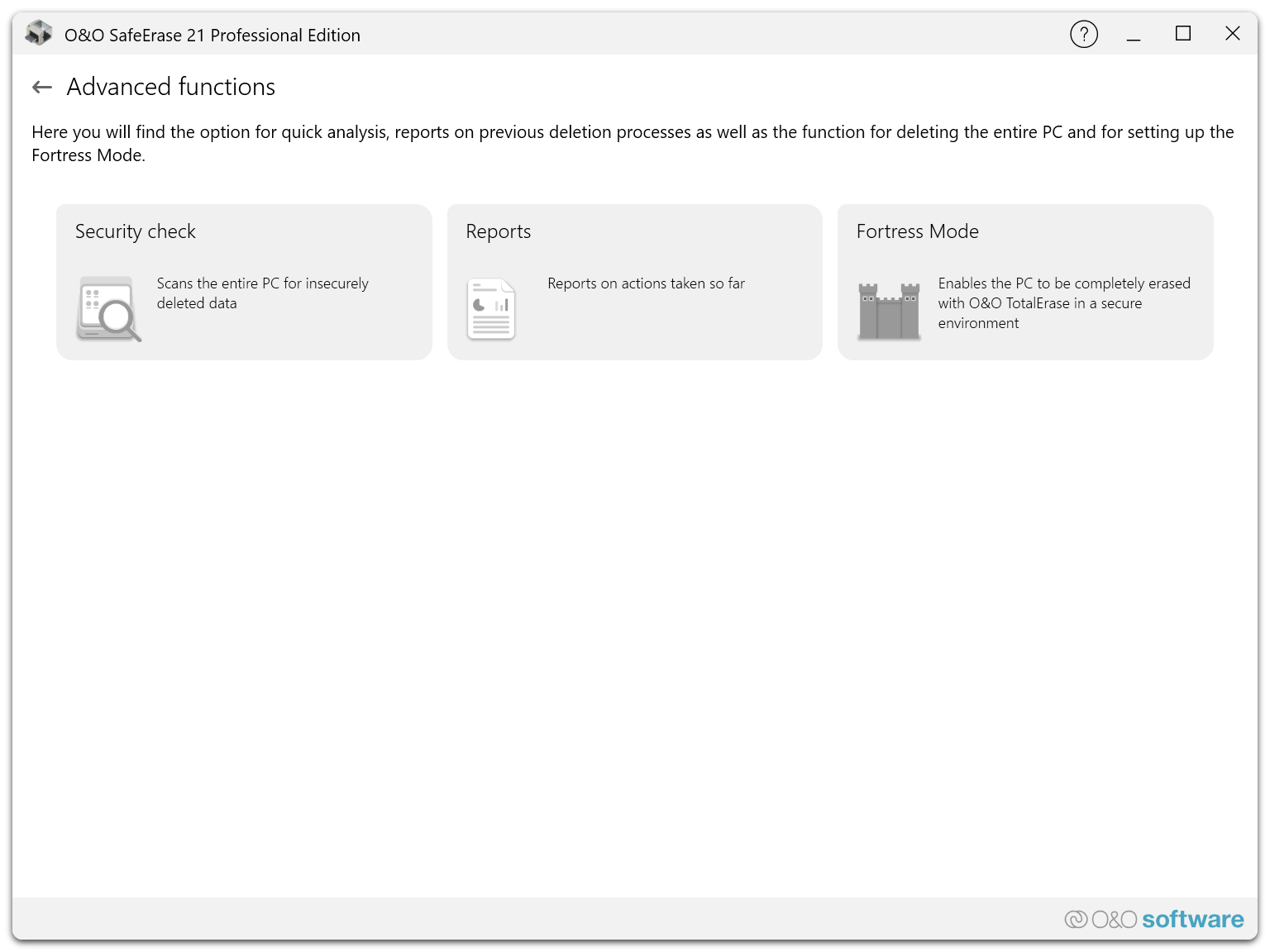Click the O&O swirl logo icon in footer
This screenshot has height=952, width=1270.
click(1076, 919)
